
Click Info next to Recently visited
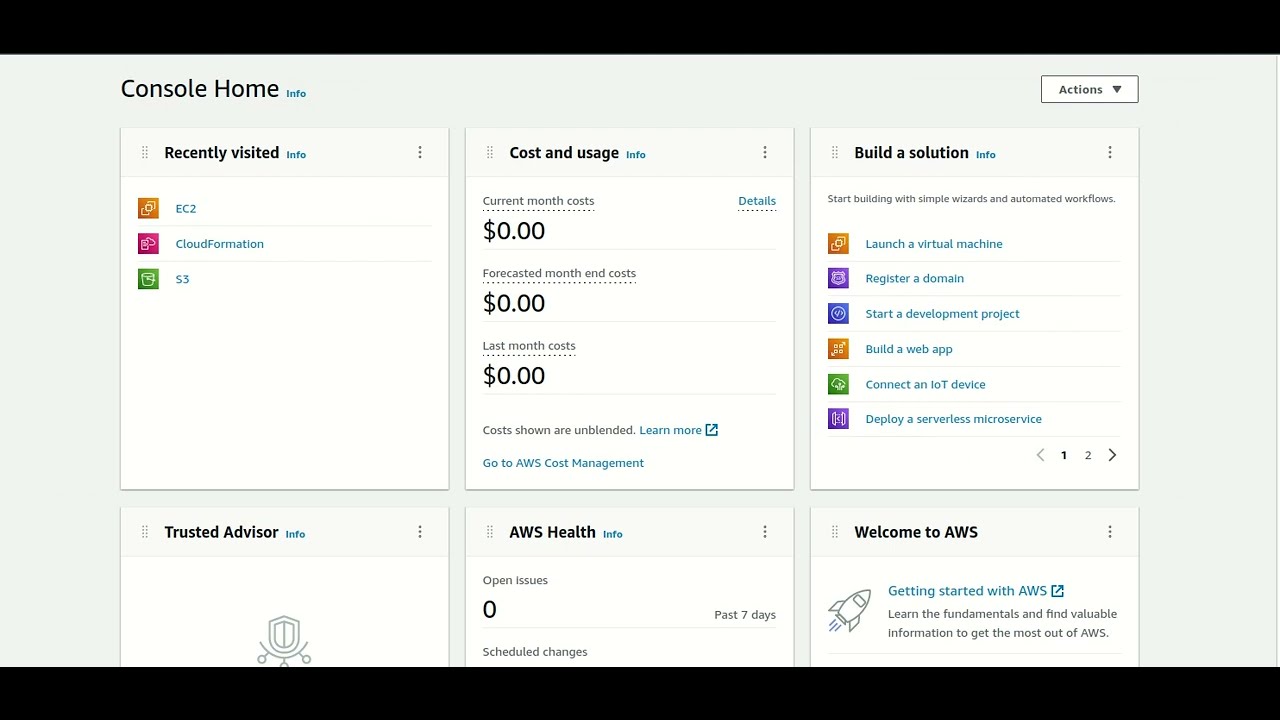(x=296, y=154)
